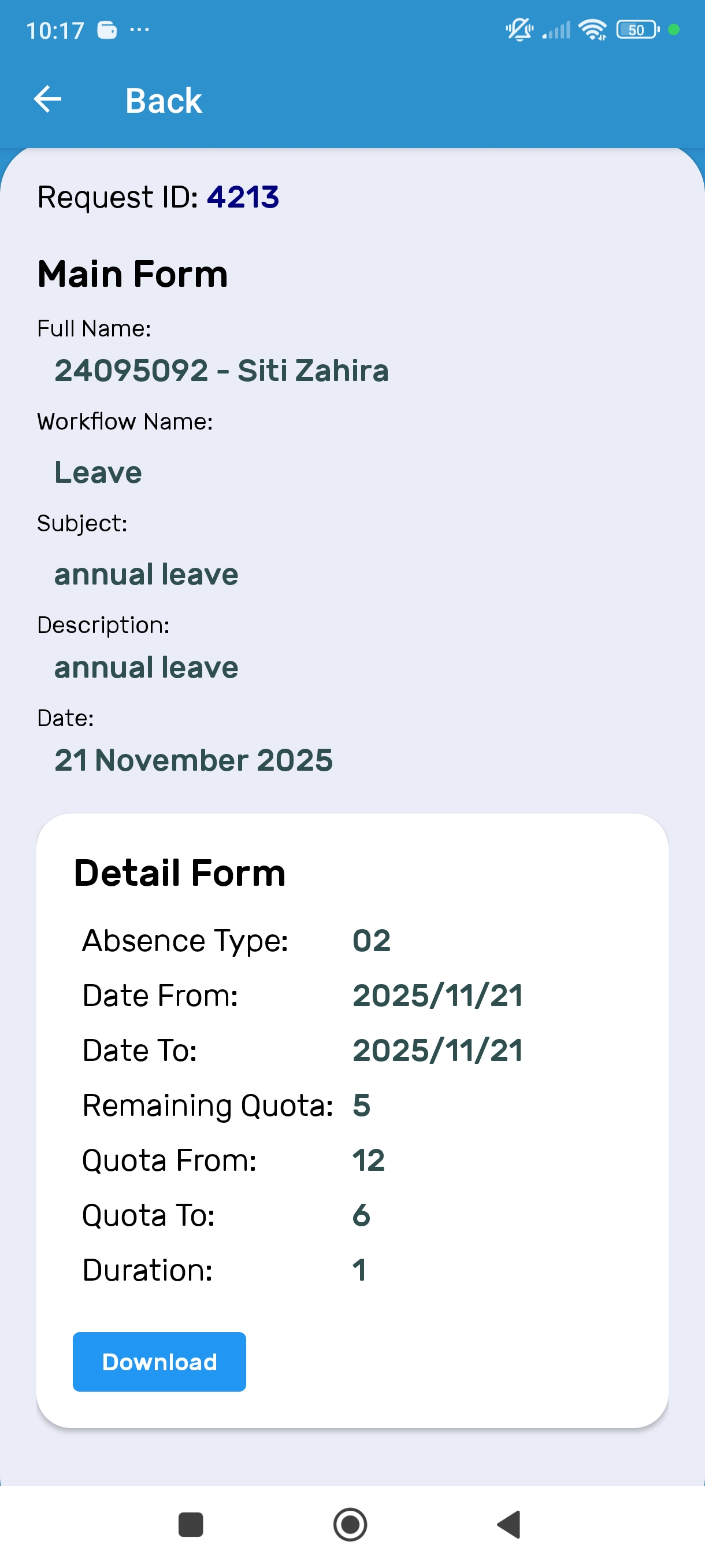Tap the Back title text
Viewport: 705px width, 1568px height.
click(x=164, y=101)
